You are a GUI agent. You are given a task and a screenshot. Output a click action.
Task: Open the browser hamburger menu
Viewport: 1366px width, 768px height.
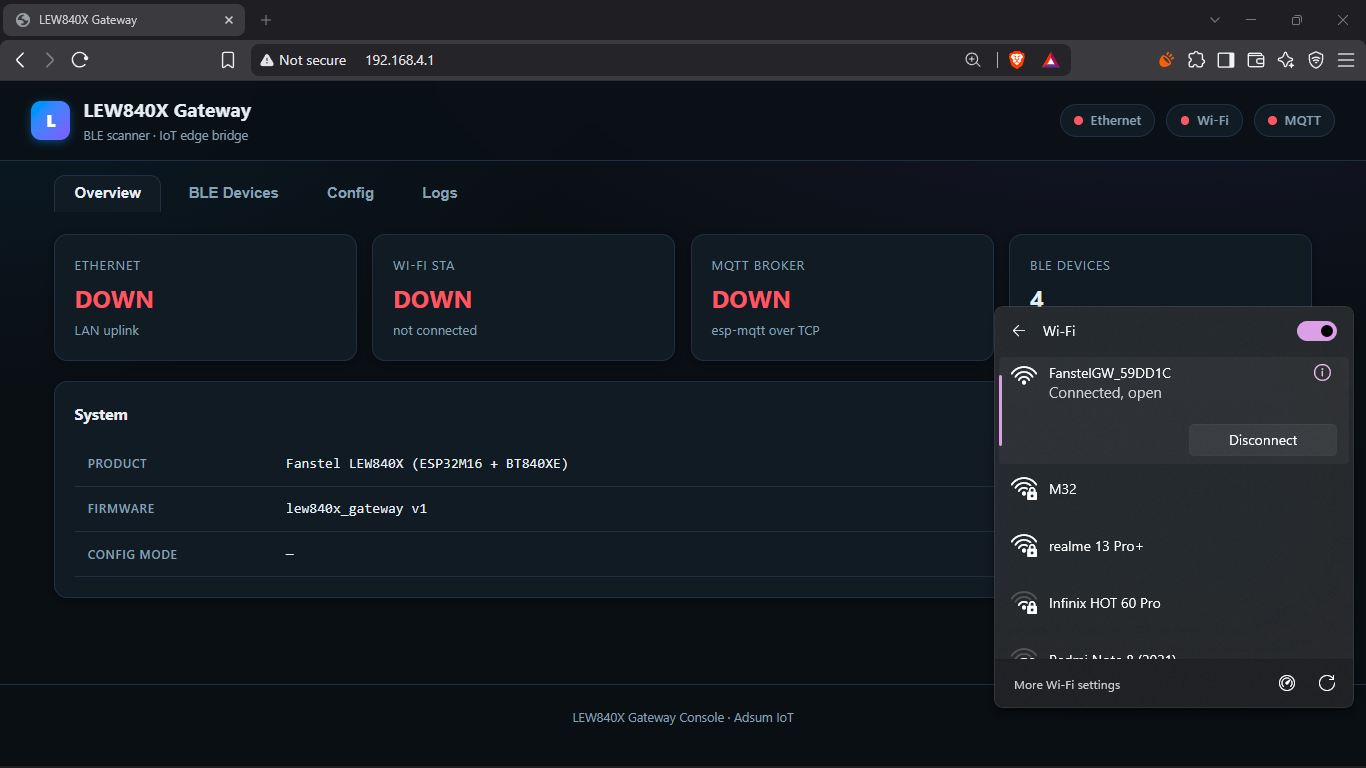click(x=1345, y=60)
